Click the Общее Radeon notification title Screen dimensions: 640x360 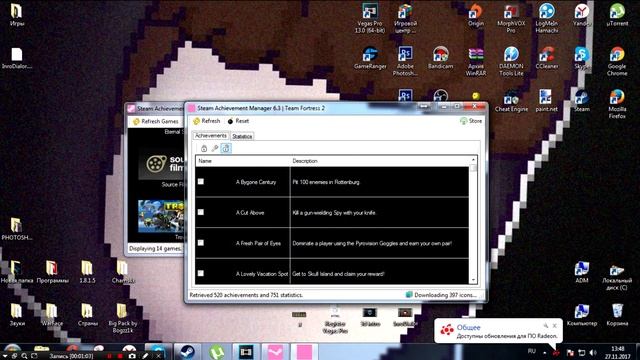468,327
